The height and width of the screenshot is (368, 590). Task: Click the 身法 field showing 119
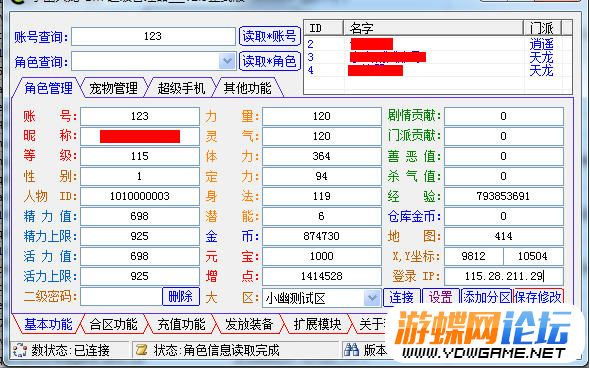point(322,196)
